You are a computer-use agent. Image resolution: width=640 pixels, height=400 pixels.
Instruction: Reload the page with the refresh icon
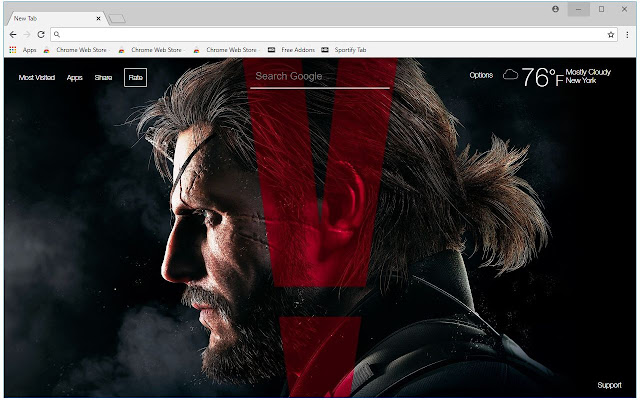[x=41, y=35]
